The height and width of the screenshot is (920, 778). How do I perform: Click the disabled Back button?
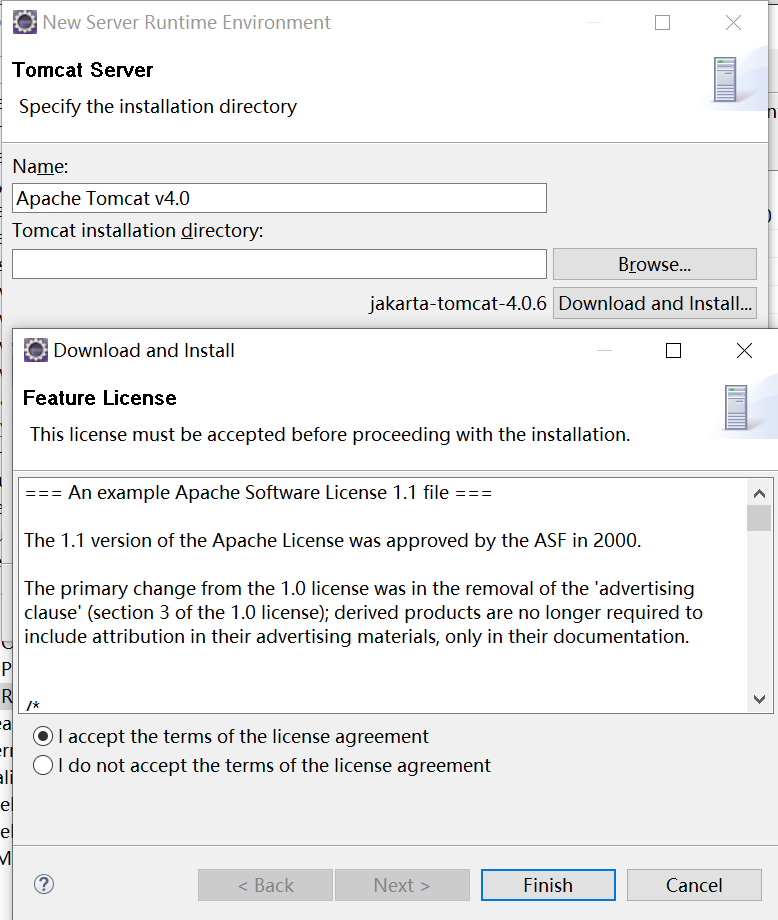click(265, 885)
